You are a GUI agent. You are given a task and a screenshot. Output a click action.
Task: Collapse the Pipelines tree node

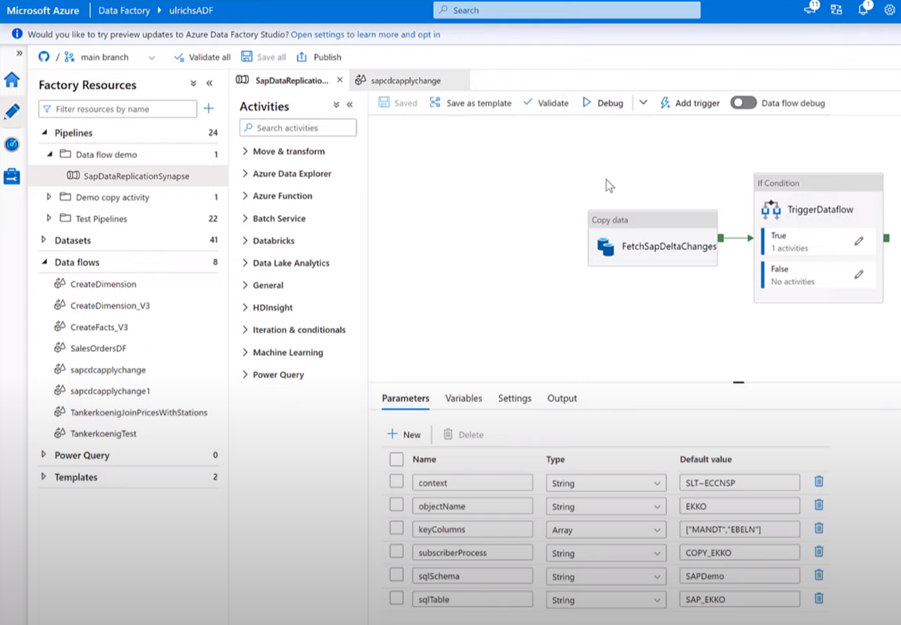[x=44, y=133]
